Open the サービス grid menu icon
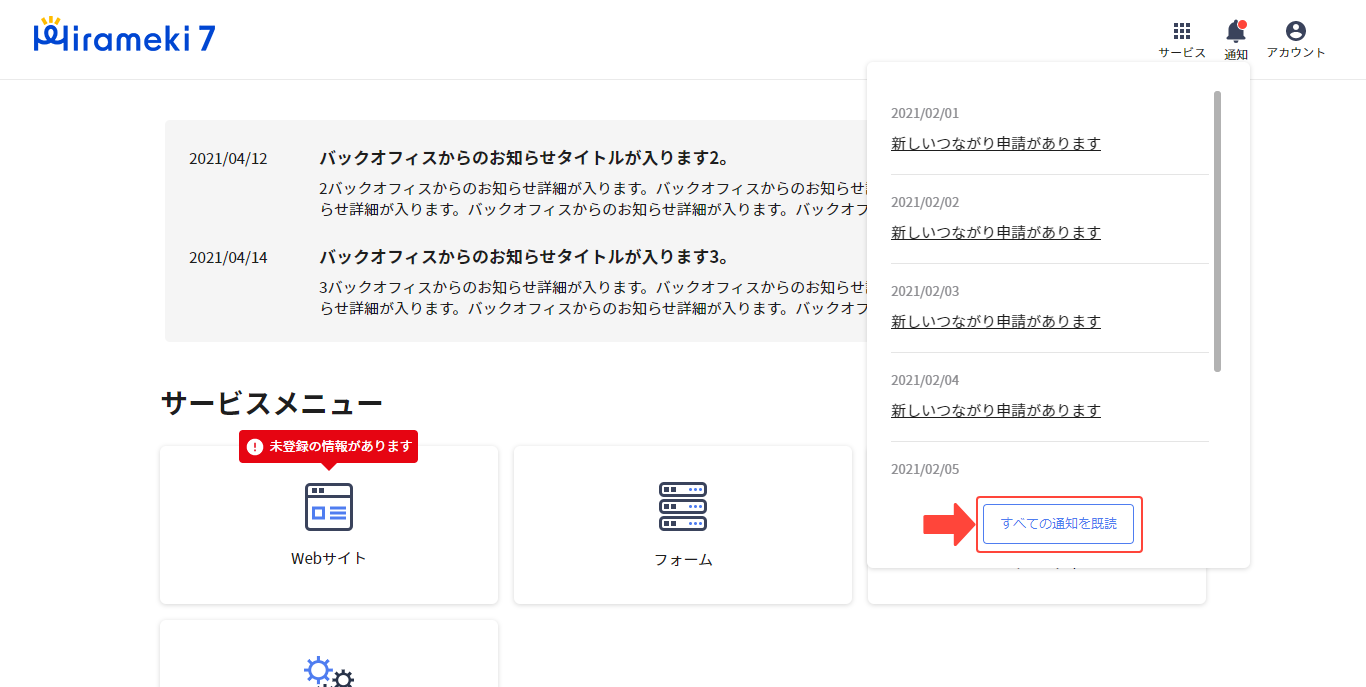The image size is (1366, 687). click(1182, 31)
